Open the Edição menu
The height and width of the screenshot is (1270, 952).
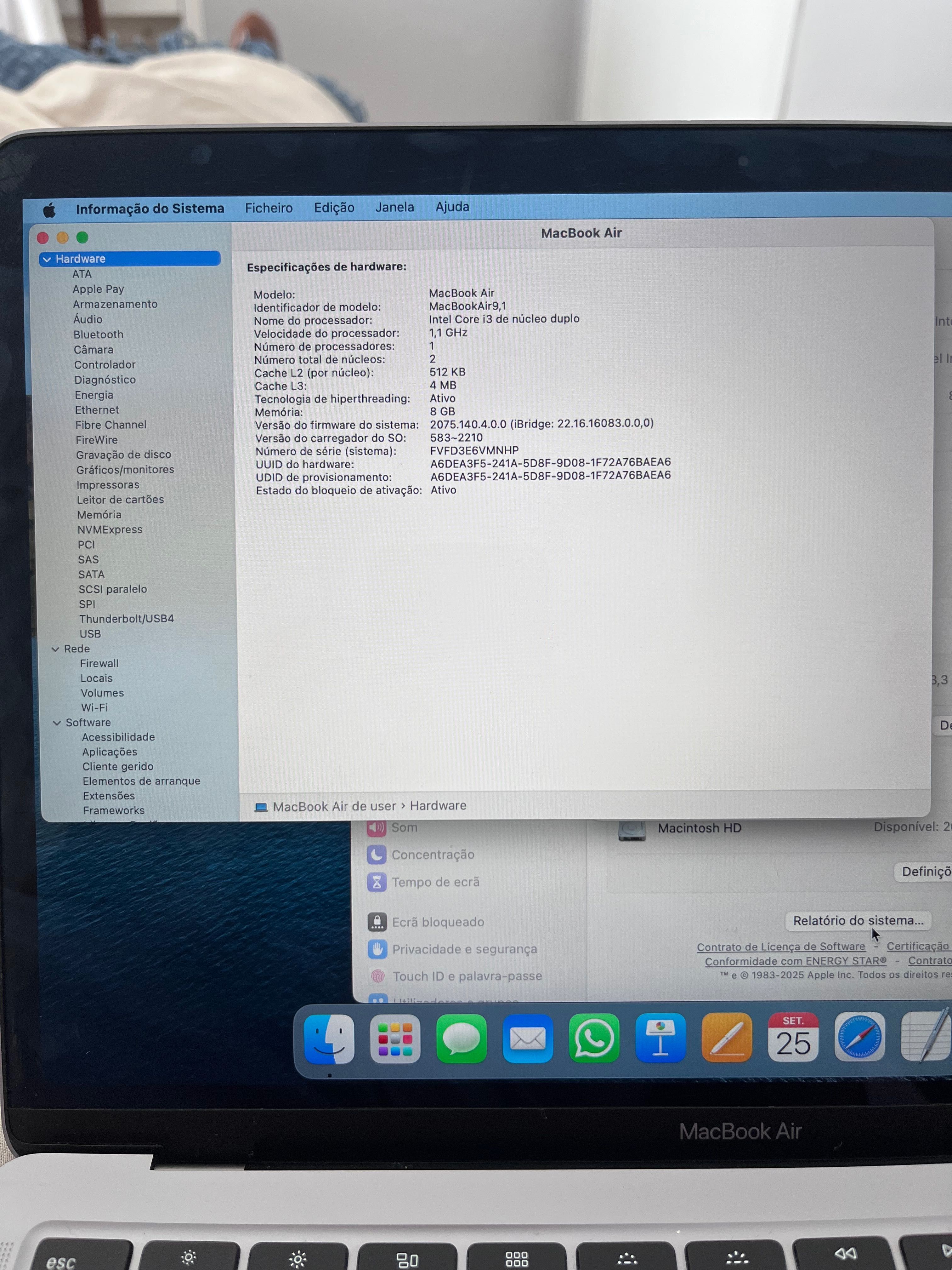pyautogui.click(x=334, y=208)
